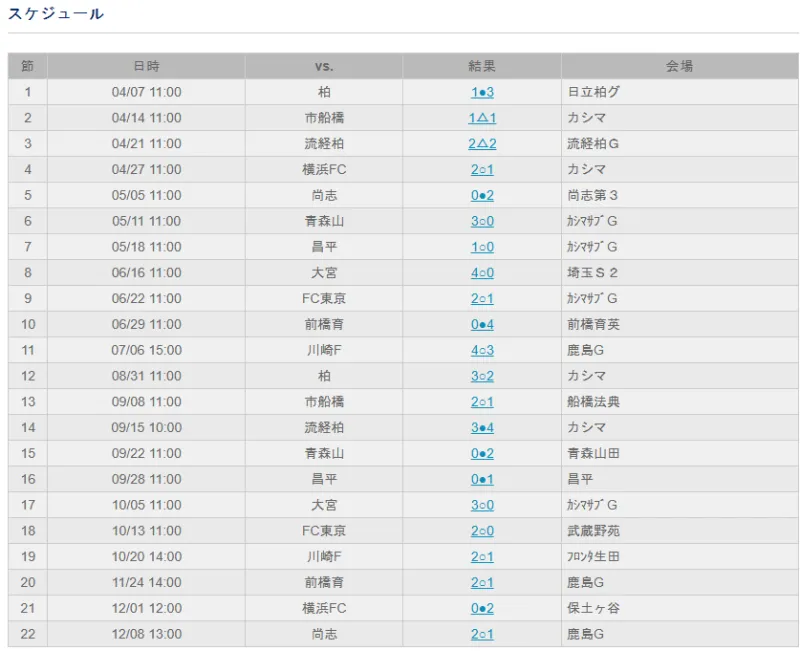Click opponent 大宮 in round 8
The image size is (800, 651).
click(x=324, y=273)
